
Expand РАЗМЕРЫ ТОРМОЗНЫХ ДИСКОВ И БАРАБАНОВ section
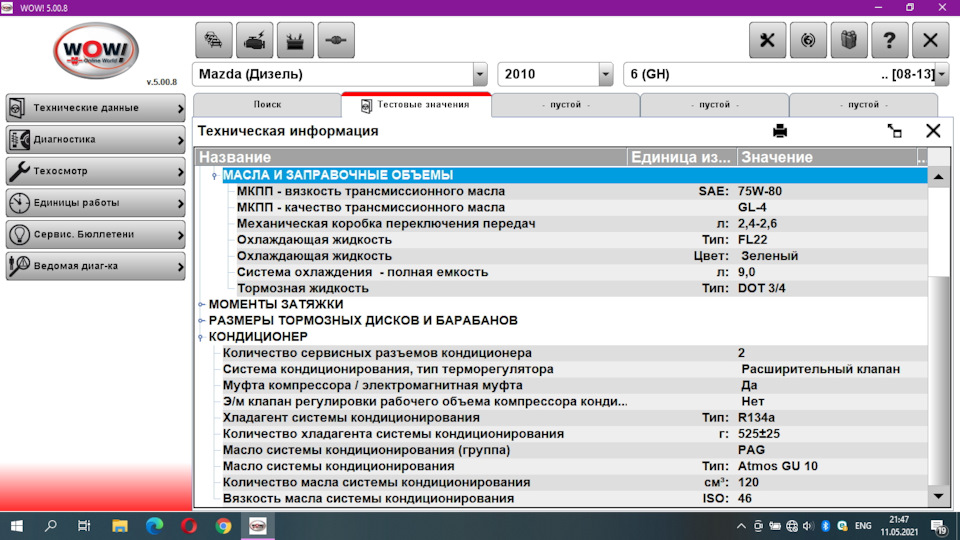(201, 320)
